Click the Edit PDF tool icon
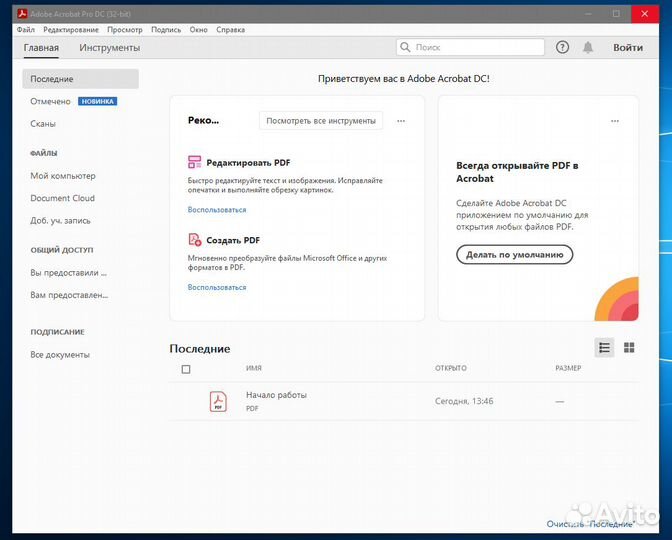Screen dimensions: 672x540 (x=195, y=162)
